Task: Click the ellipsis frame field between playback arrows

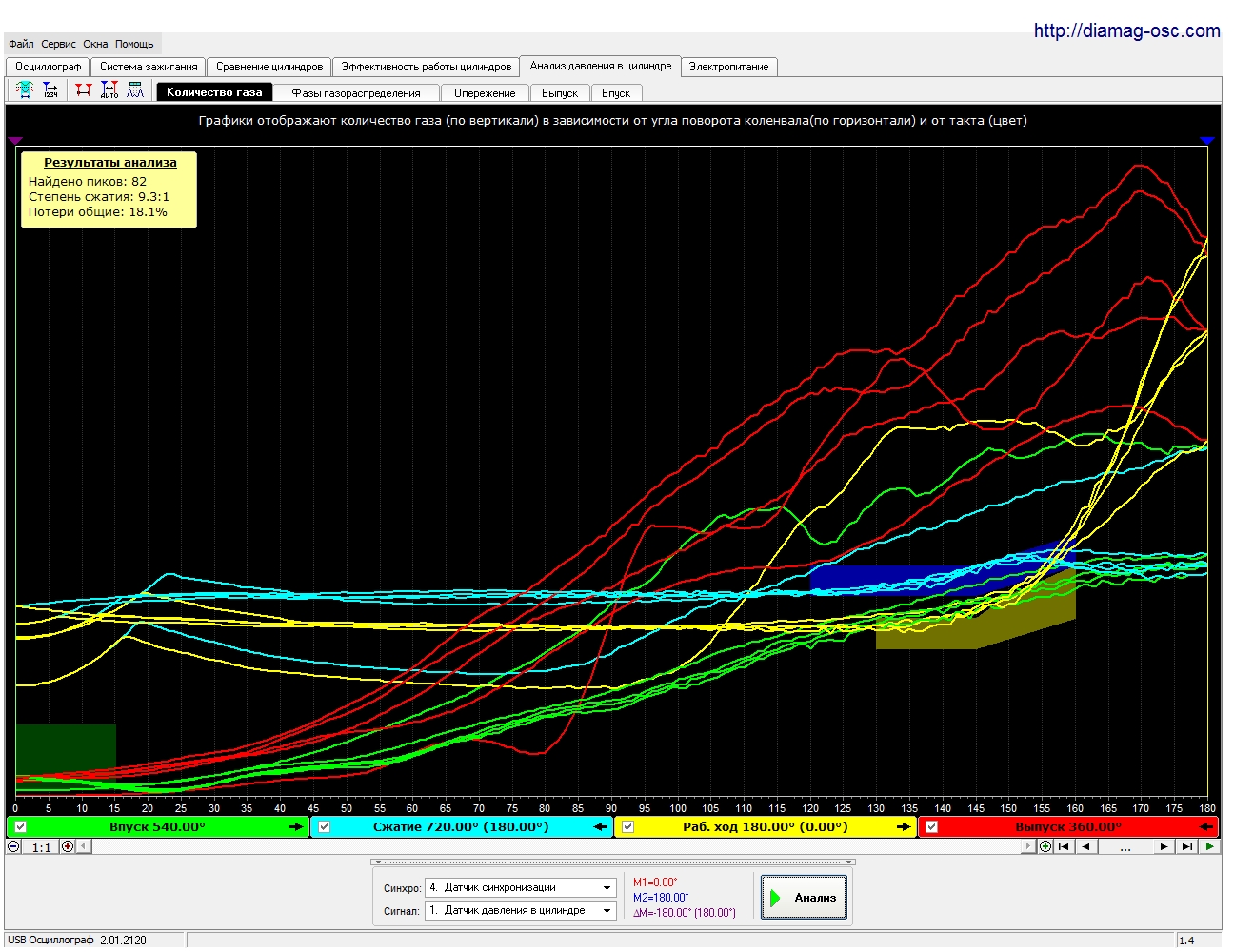Action: tap(1125, 846)
